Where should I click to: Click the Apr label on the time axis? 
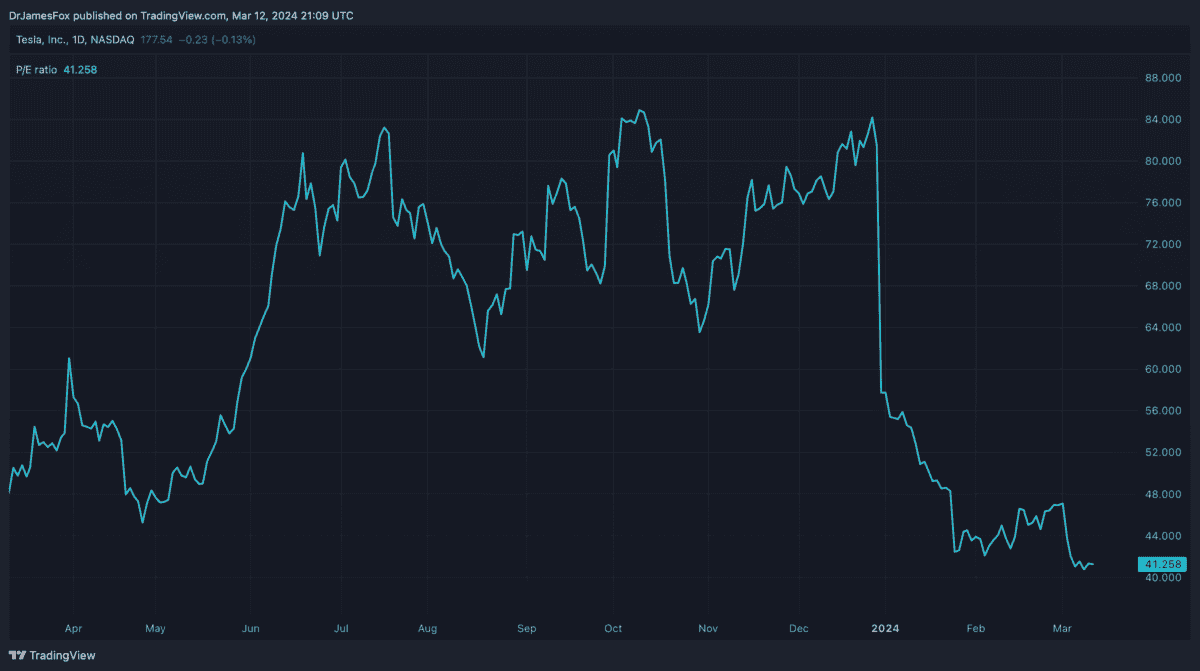tap(73, 629)
